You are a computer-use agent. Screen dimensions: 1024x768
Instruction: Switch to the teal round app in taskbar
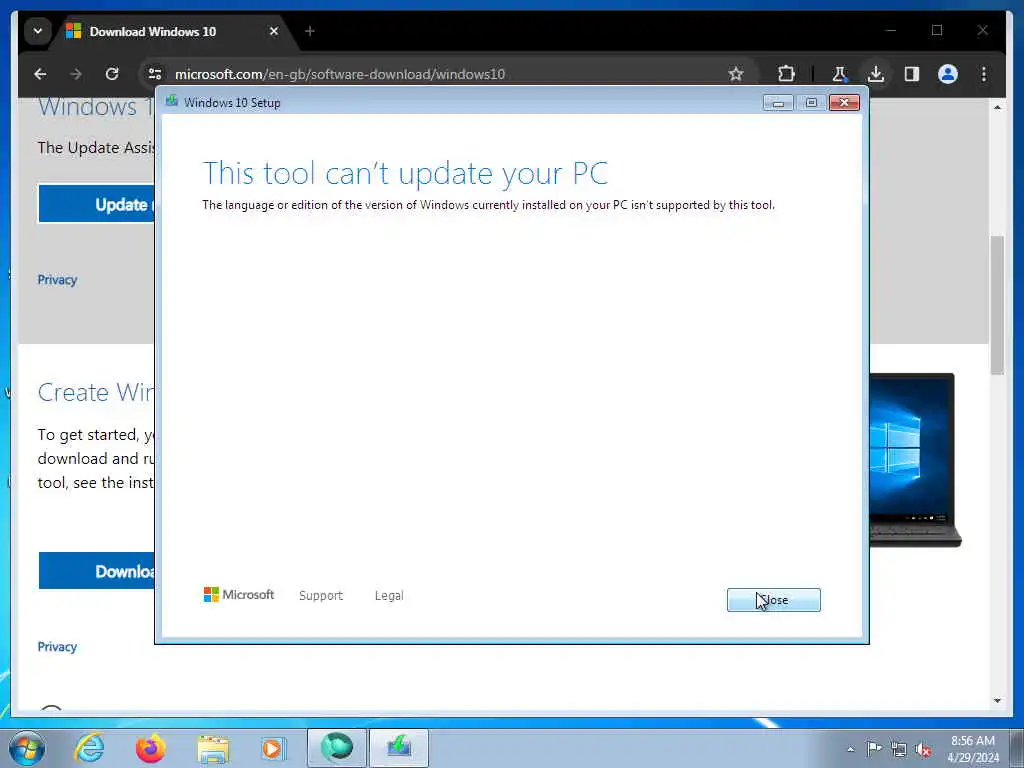(x=337, y=748)
